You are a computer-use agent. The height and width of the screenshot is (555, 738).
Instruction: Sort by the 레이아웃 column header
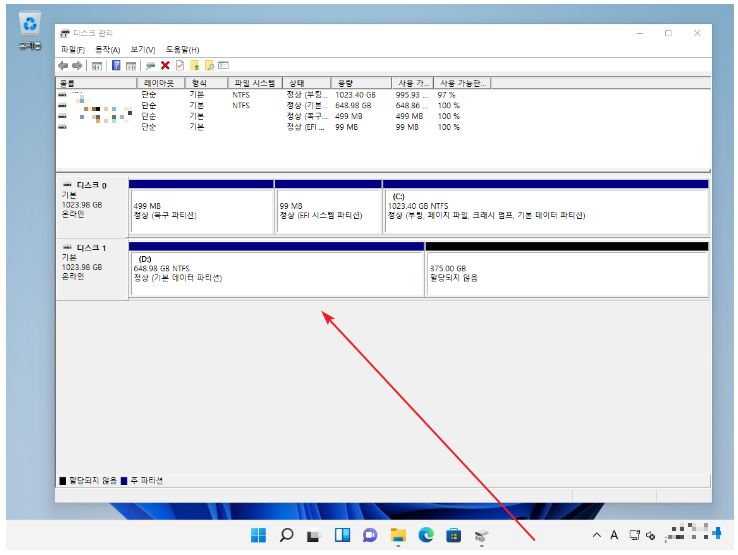161,83
